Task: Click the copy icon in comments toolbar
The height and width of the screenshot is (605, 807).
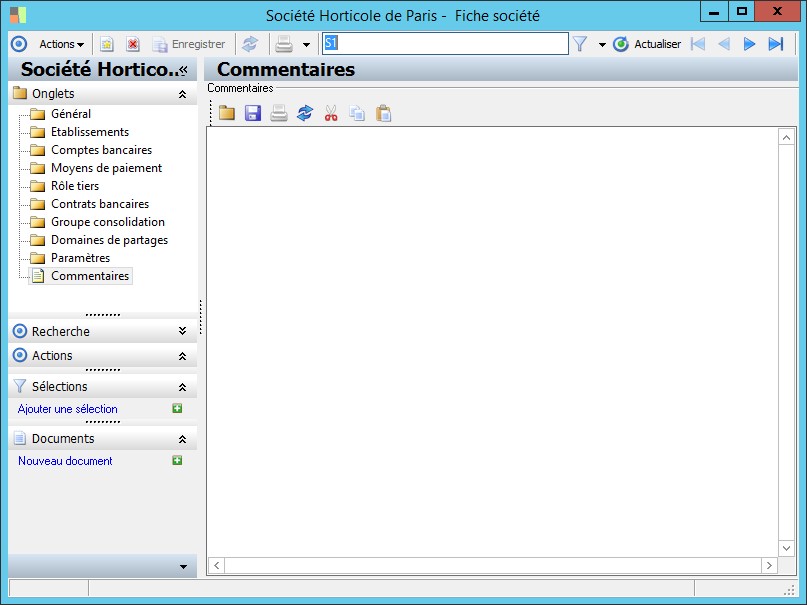Action: click(x=357, y=113)
